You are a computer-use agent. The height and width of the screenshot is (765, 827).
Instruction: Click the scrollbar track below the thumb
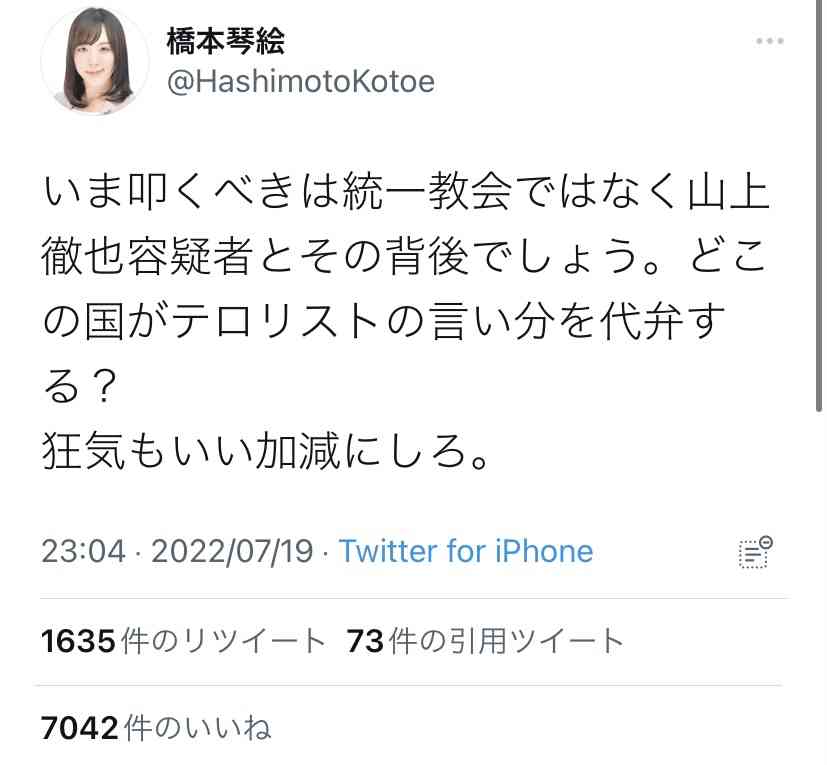(x=819, y=586)
